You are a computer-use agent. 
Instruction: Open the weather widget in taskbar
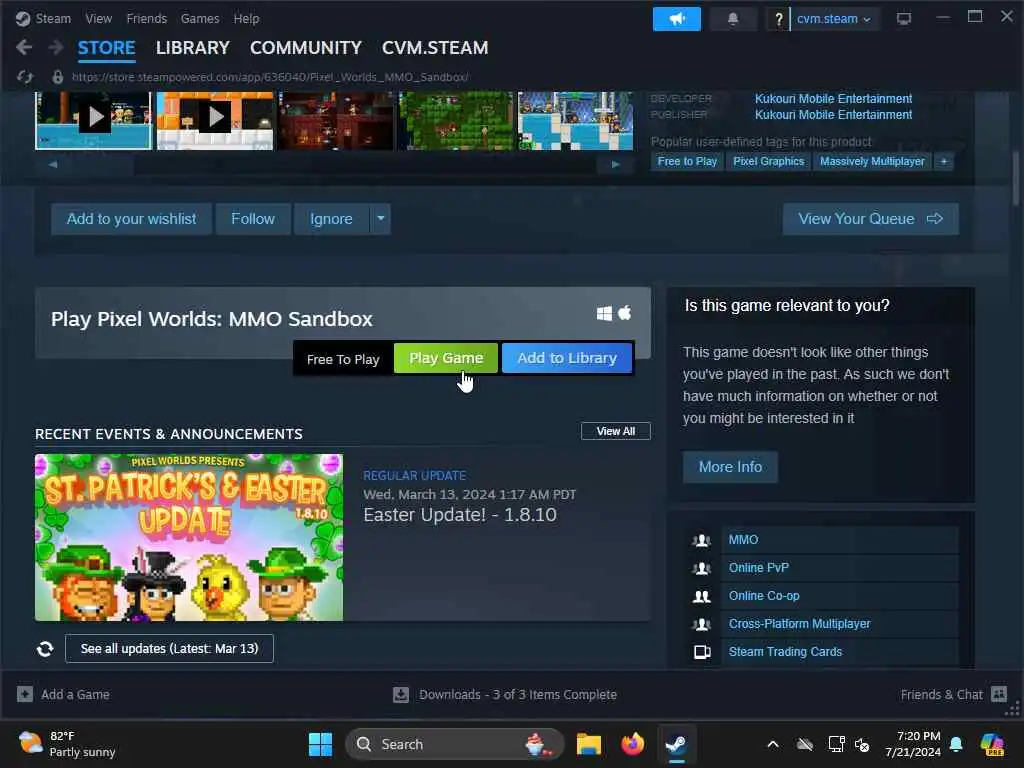tap(67, 744)
